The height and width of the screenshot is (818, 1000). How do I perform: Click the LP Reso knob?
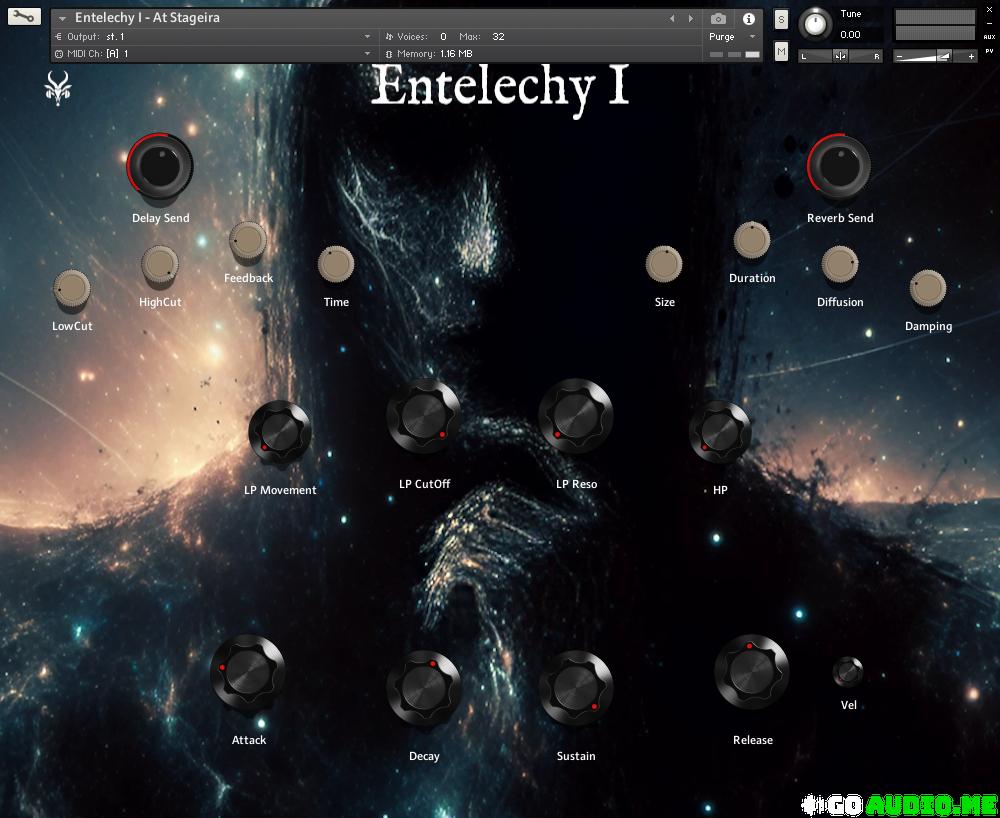click(575, 416)
